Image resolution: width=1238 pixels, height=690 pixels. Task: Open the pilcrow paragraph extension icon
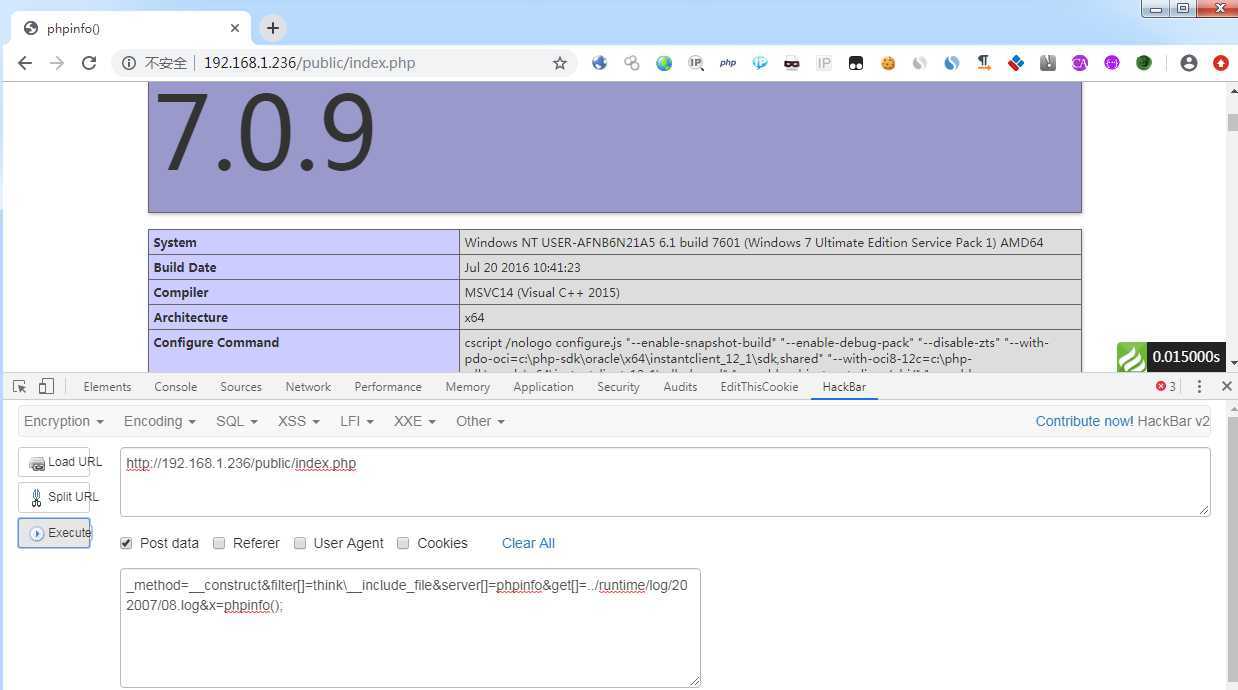(984, 63)
